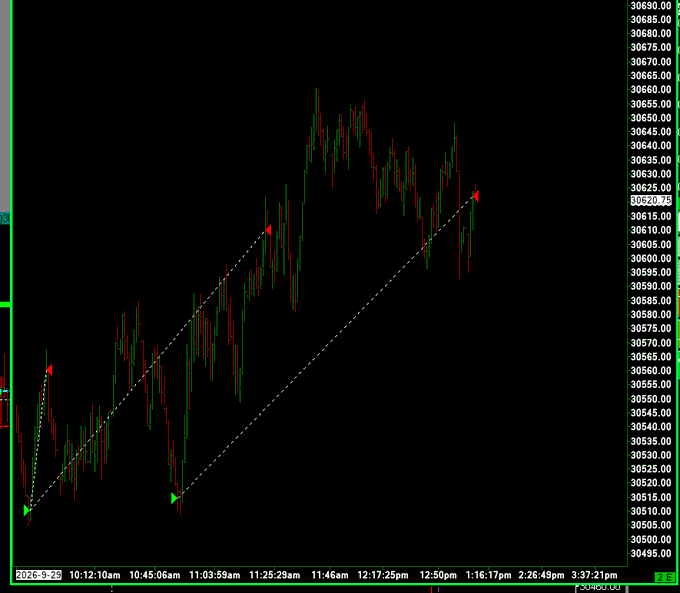Click the 30650.00 price axis label
The height and width of the screenshot is (593, 680).
coord(651,118)
